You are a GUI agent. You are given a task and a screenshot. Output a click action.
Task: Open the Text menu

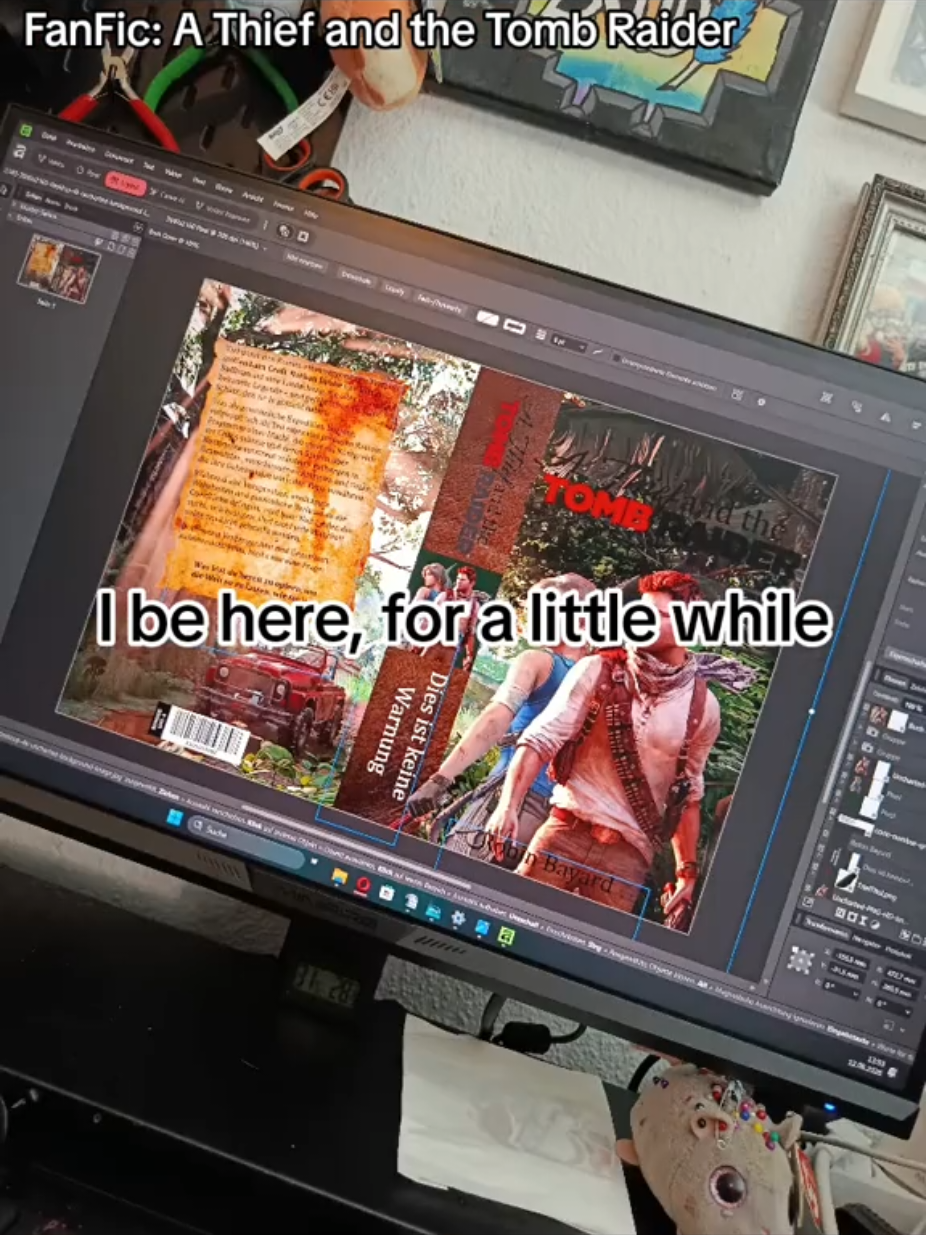coord(148,166)
